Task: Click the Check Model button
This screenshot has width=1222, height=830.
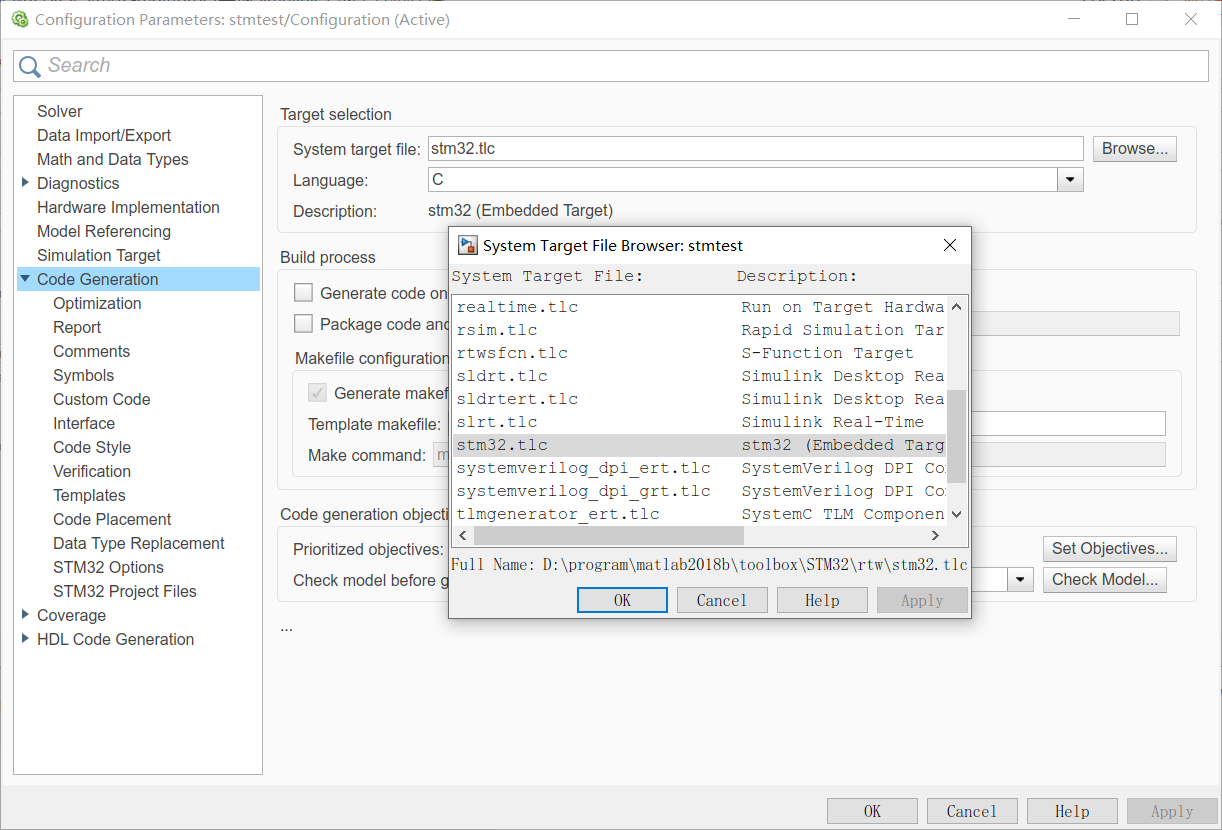Action: [x=1104, y=579]
